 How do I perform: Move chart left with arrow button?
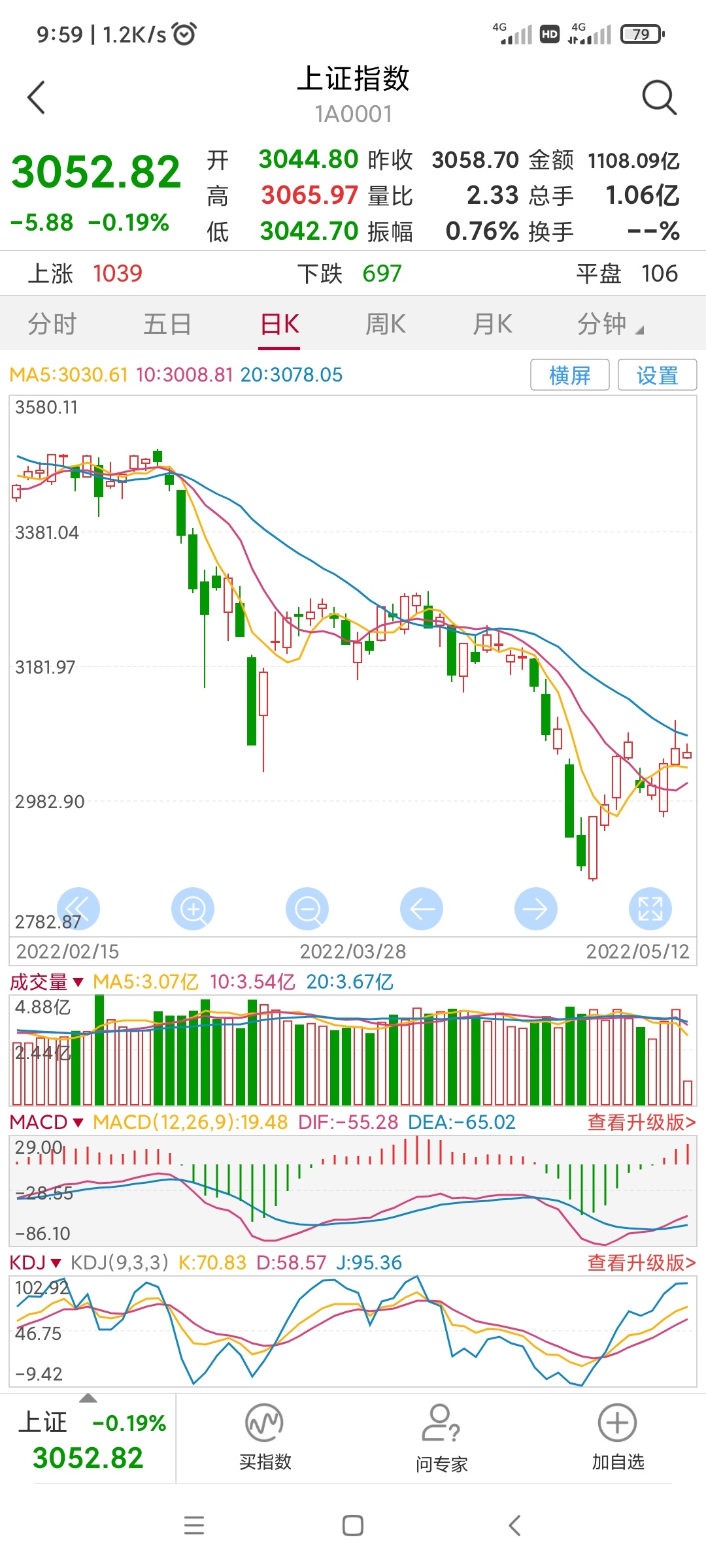[x=422, y=908]
